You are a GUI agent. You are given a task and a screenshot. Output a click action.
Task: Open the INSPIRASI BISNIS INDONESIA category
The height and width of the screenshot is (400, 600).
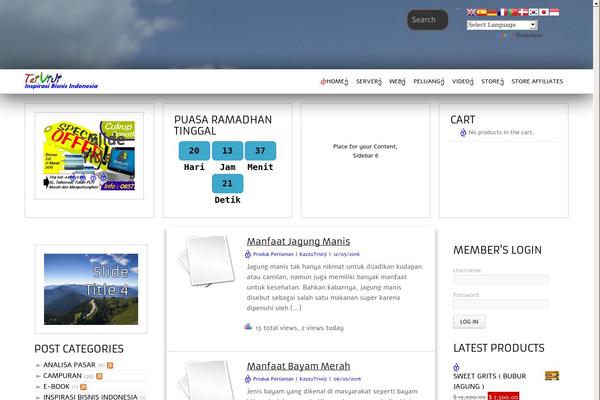(90, 397)
